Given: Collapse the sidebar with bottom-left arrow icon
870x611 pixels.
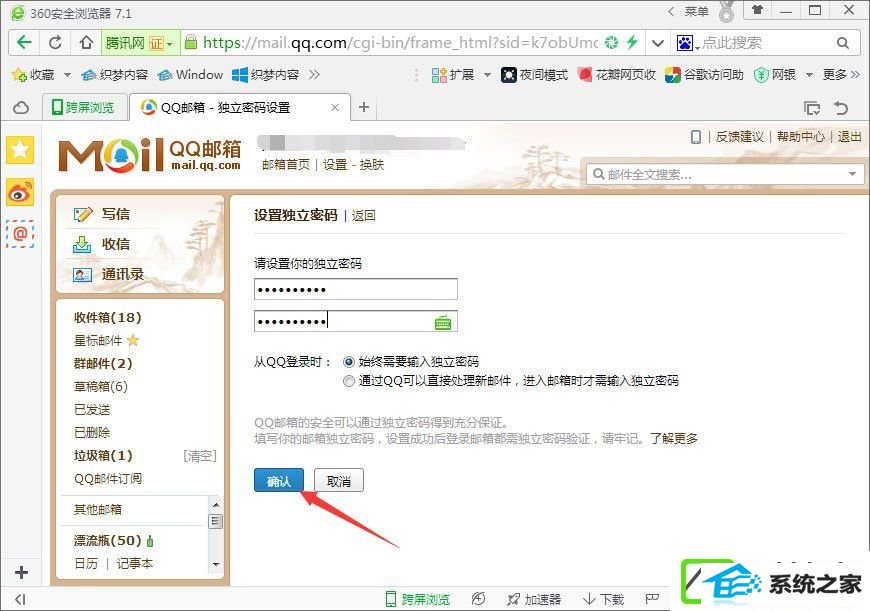Looking at the screenshot, I should pyautogui.click(x=20, y=599).
